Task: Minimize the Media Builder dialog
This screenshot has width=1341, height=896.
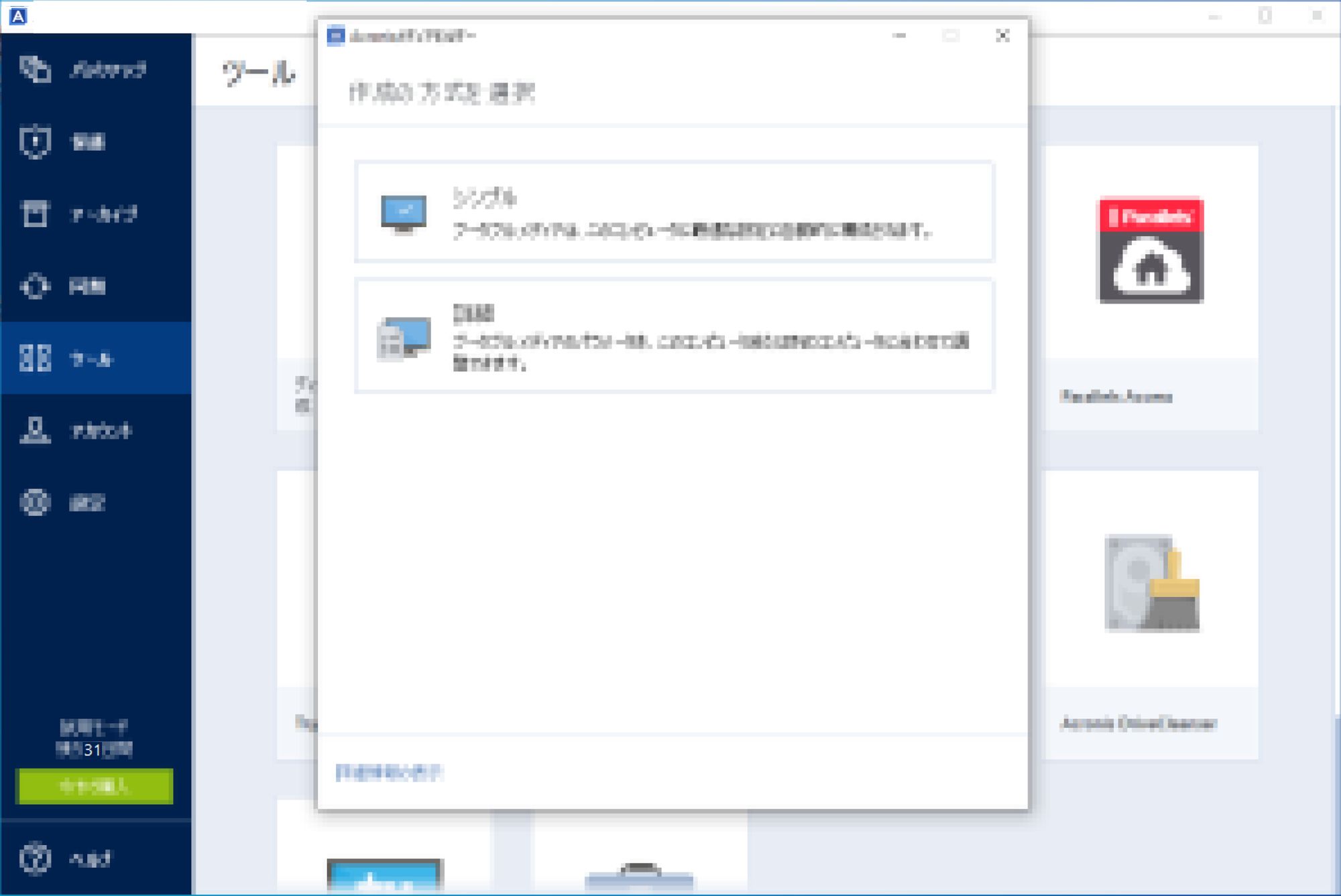Action: (x=900, y=36)
